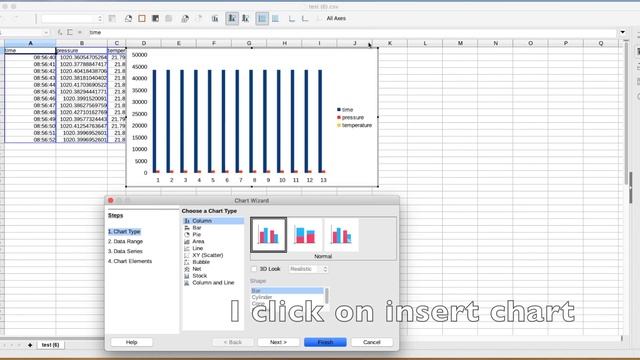Screen dimensions: 640x360
Task: Click the Finish button
Action: point(325,342)
